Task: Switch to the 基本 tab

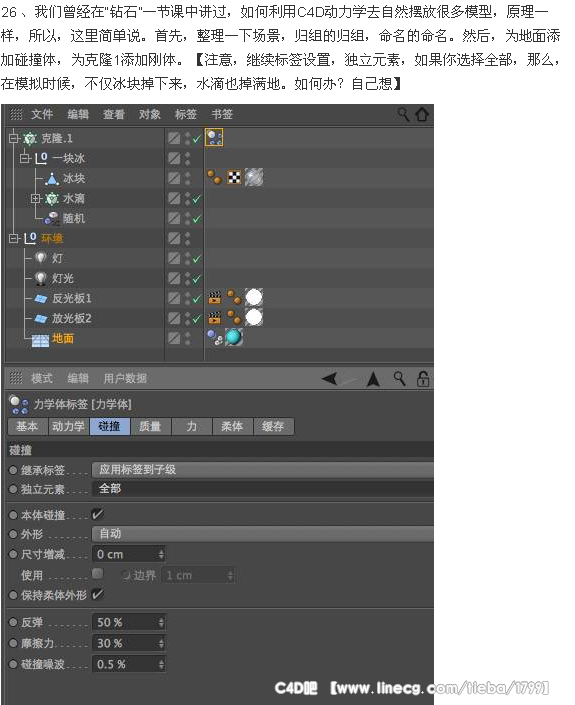Action: [27, 426]
